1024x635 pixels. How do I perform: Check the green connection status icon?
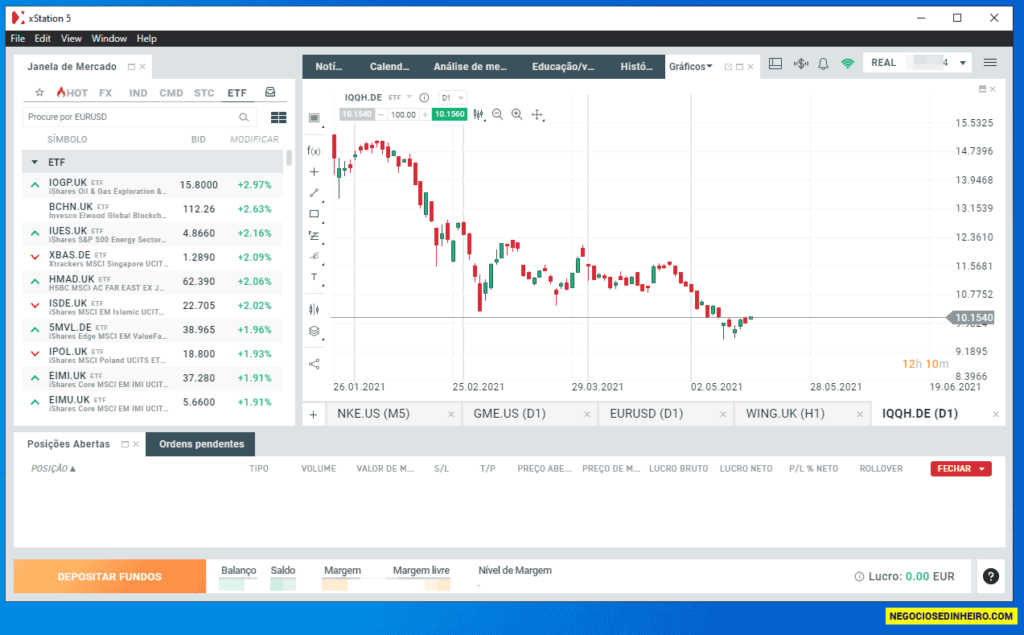(x=848, y=63)
